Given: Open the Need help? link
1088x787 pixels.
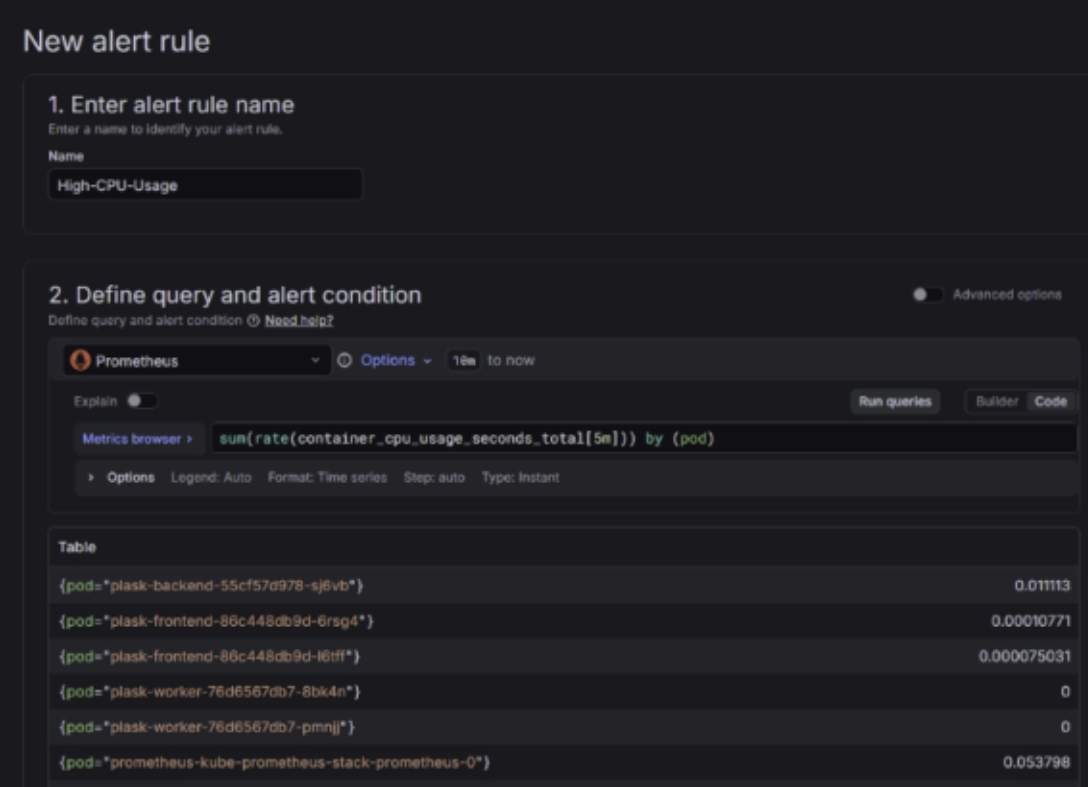Looking at the screenshot, I should pyautogui.click(x=298, y=320).
